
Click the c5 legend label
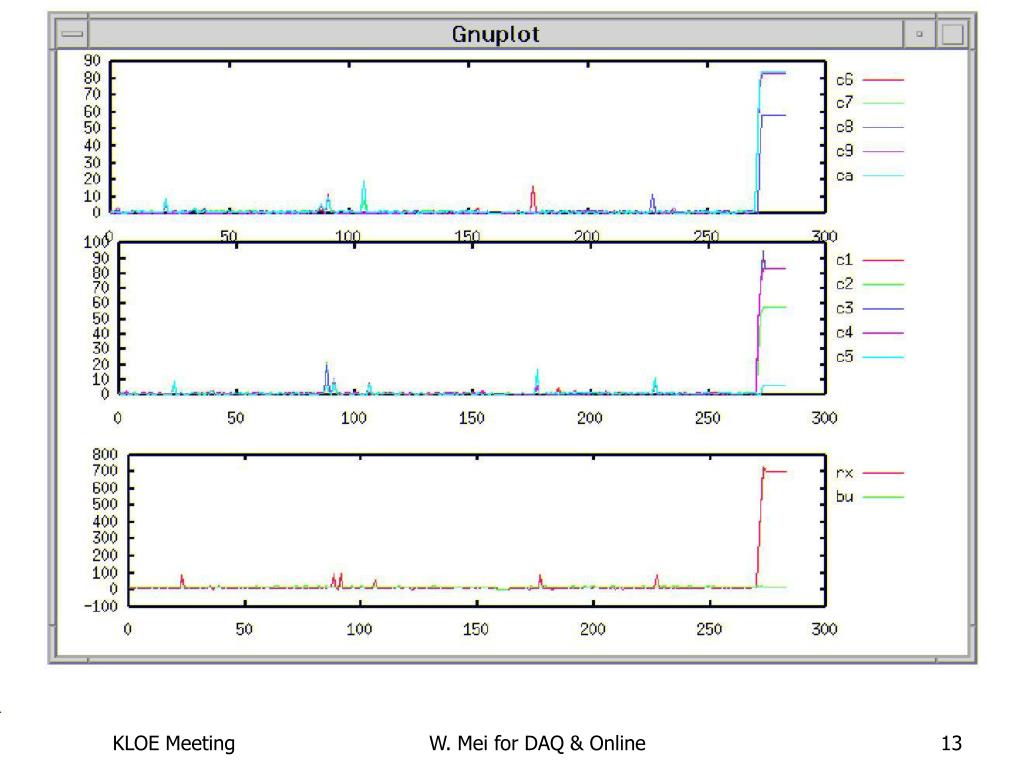844,357
